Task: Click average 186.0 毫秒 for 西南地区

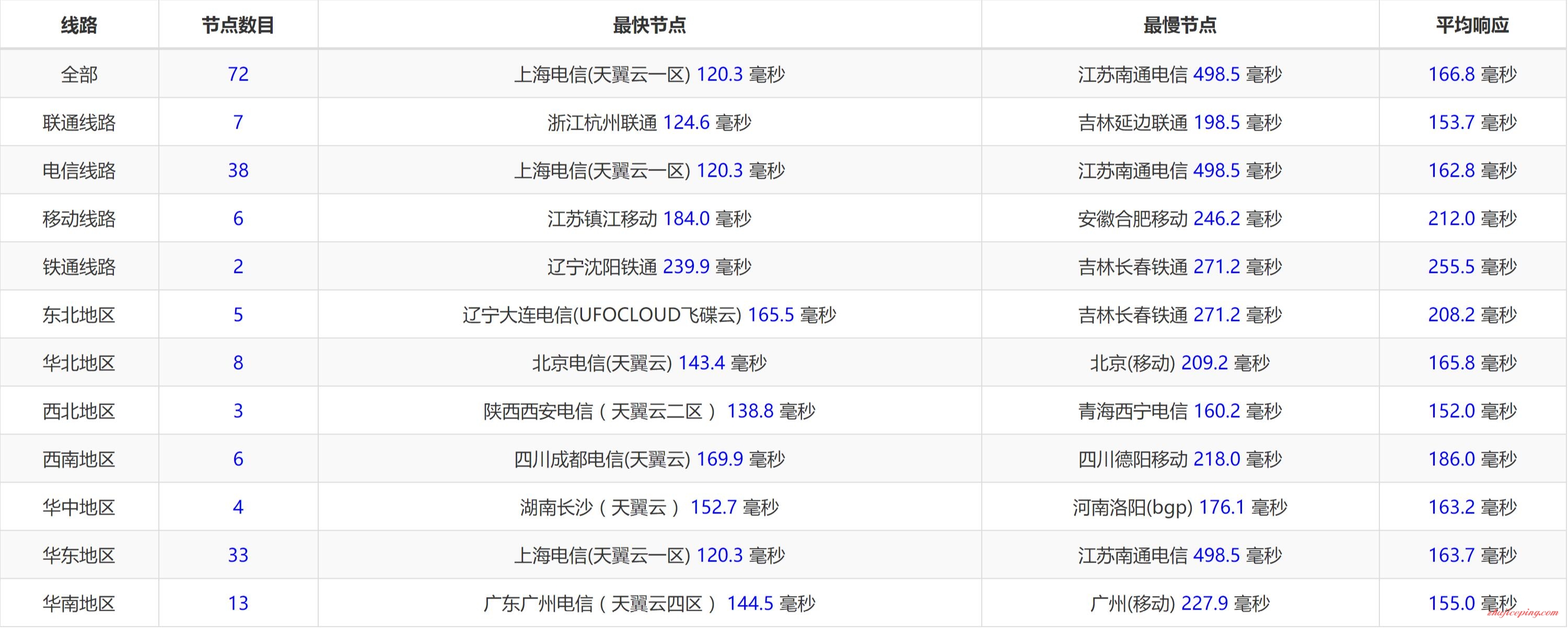Action: pyautogui.click(x=1472, y=460)
